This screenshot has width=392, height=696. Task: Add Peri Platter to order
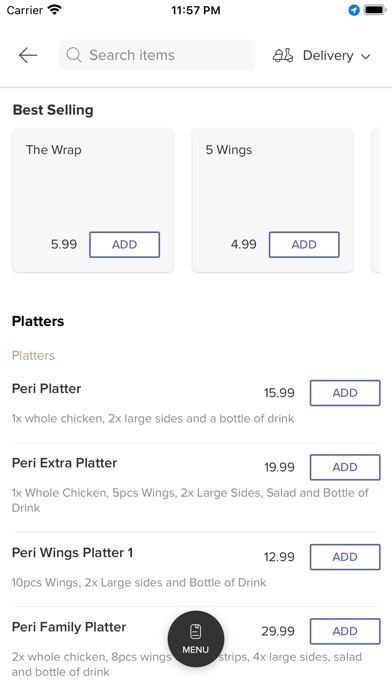345,393
